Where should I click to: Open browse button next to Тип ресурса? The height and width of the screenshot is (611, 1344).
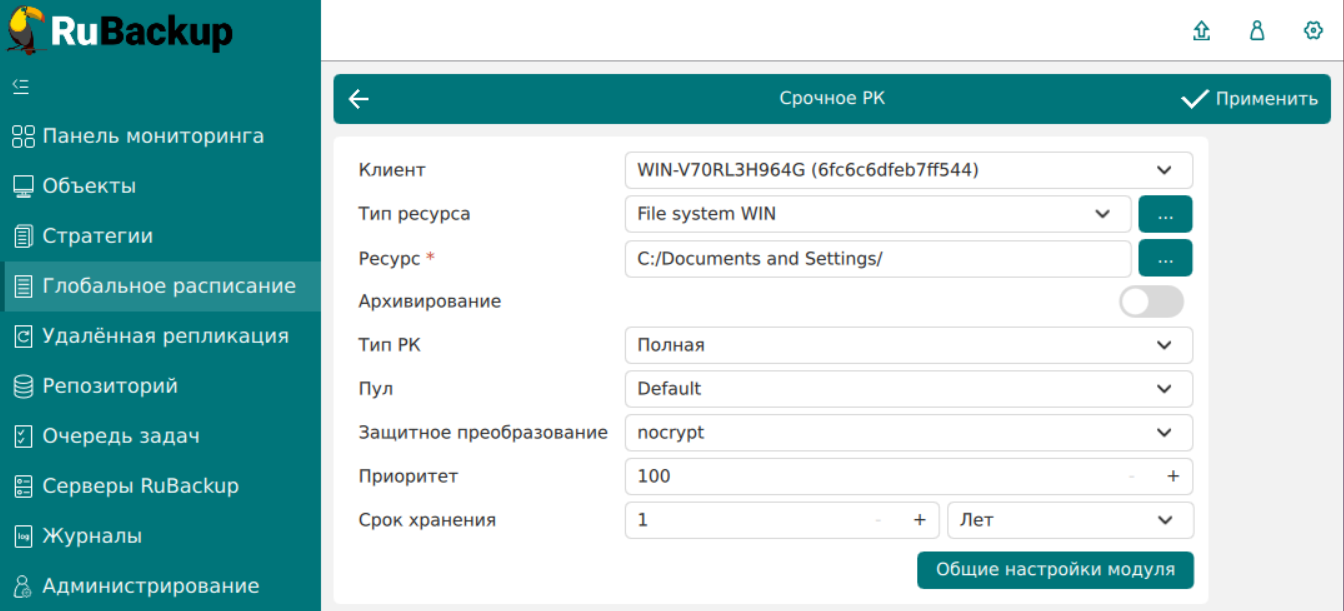coord(1165,214)
